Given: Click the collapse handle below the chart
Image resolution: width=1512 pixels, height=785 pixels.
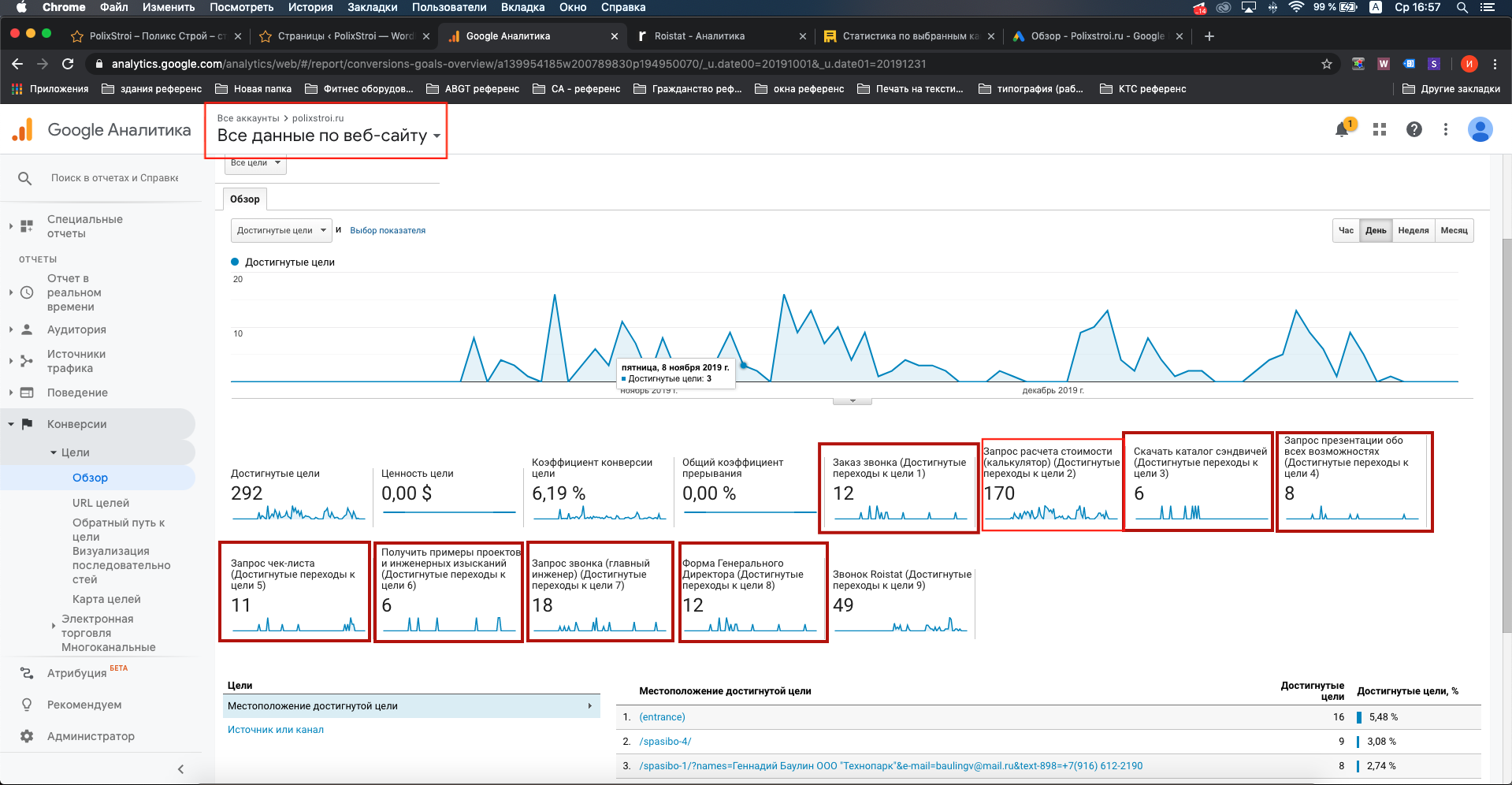Looking at the screenshot, I should click(x=853, y=401).
